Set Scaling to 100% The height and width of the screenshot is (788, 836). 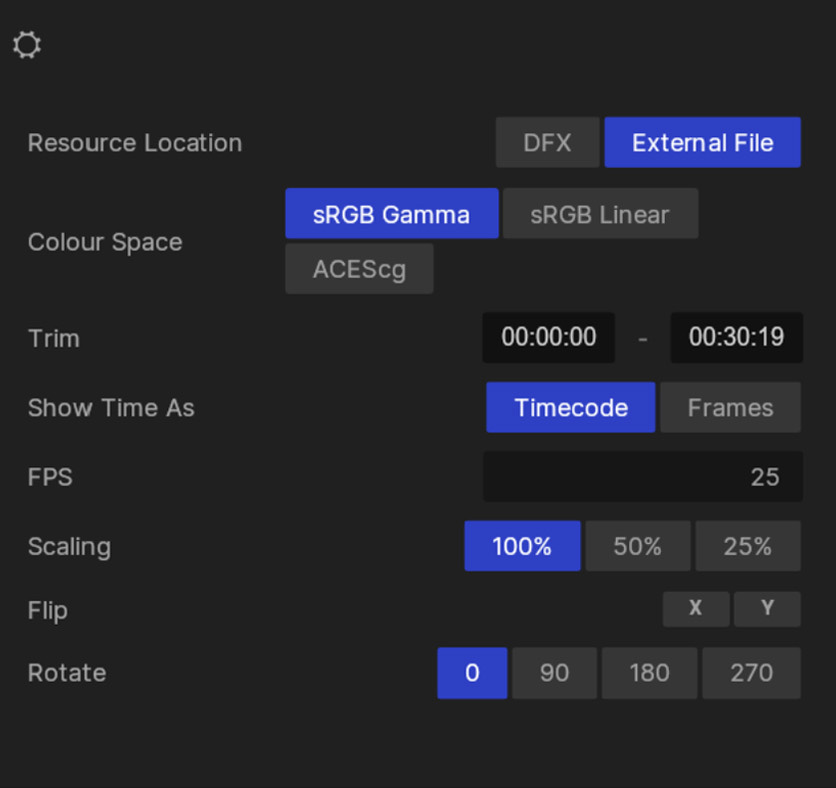click(522, 546)
